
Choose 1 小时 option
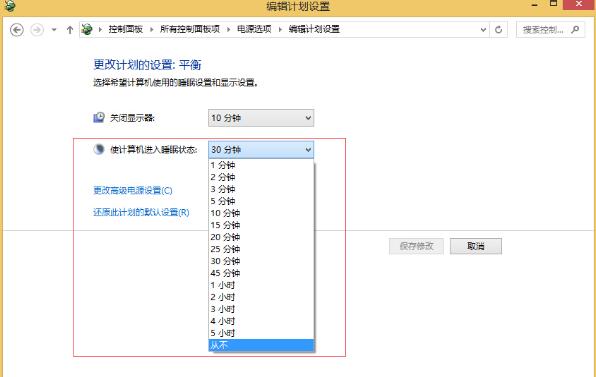(262, 285)
